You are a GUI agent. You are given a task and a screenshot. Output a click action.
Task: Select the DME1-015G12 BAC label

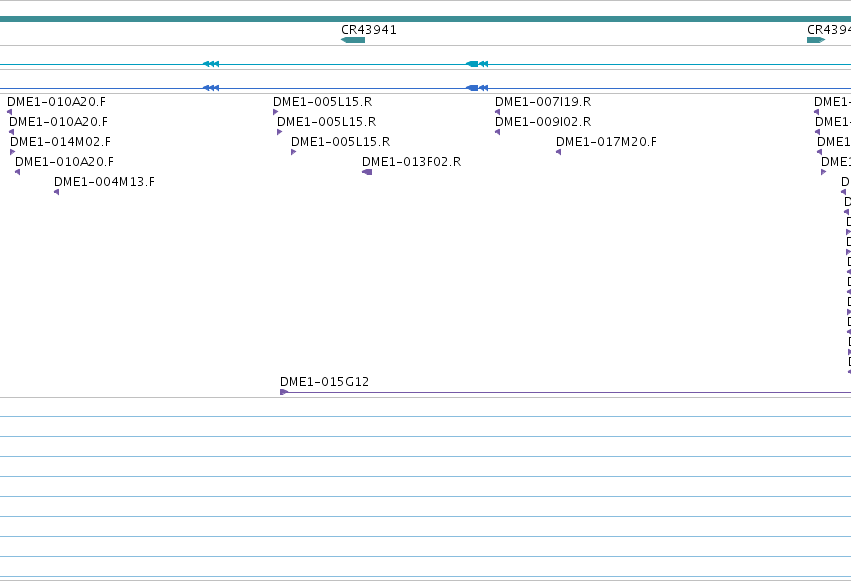click(325, 382)
